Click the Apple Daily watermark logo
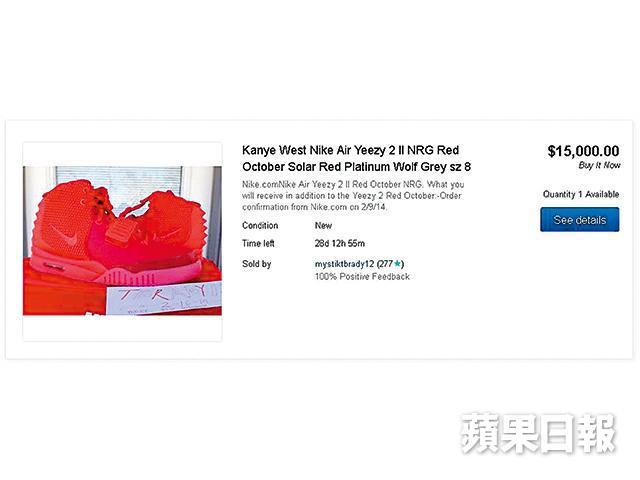The image size is (640, 480). click(x=538, y=433)
